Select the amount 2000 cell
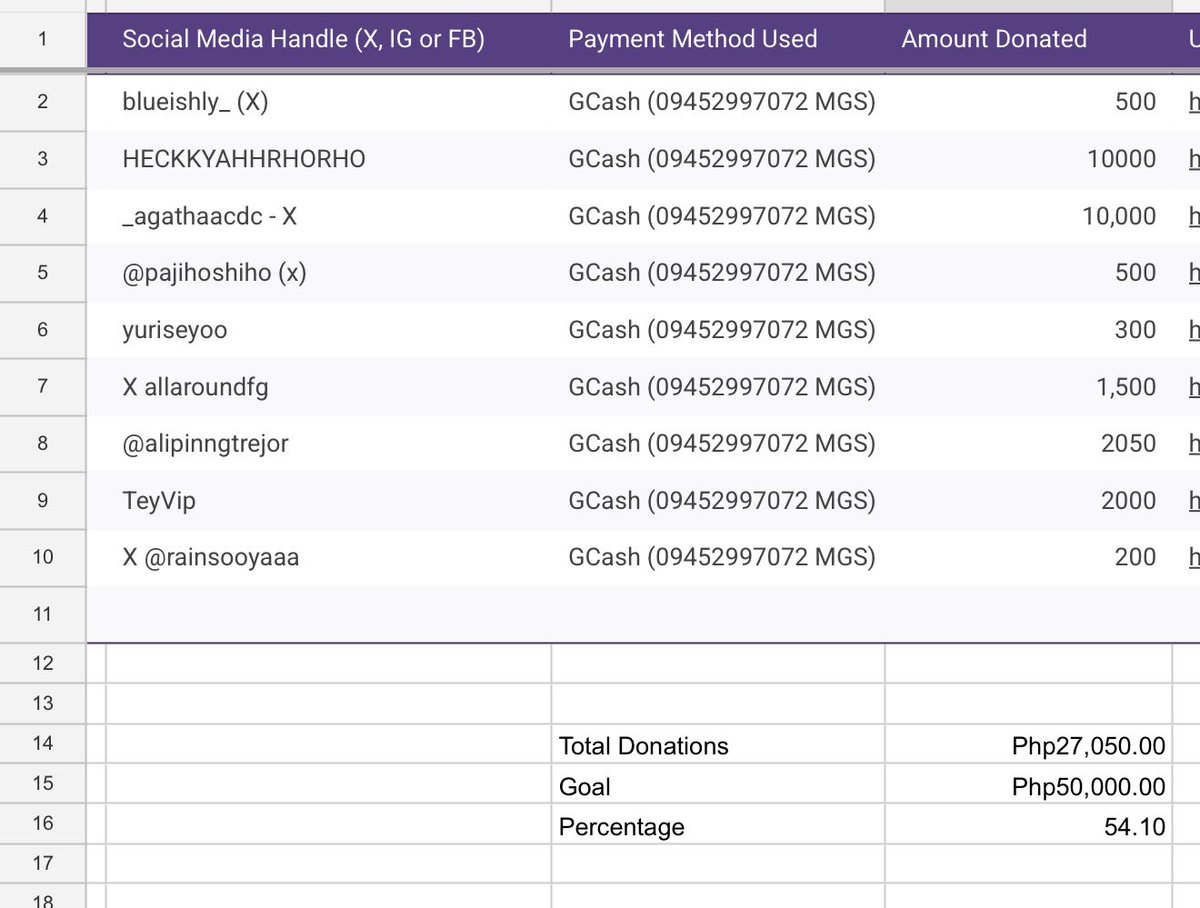Image resolution: width=1200 pixels, height=908 pixels. [1028, 500]
